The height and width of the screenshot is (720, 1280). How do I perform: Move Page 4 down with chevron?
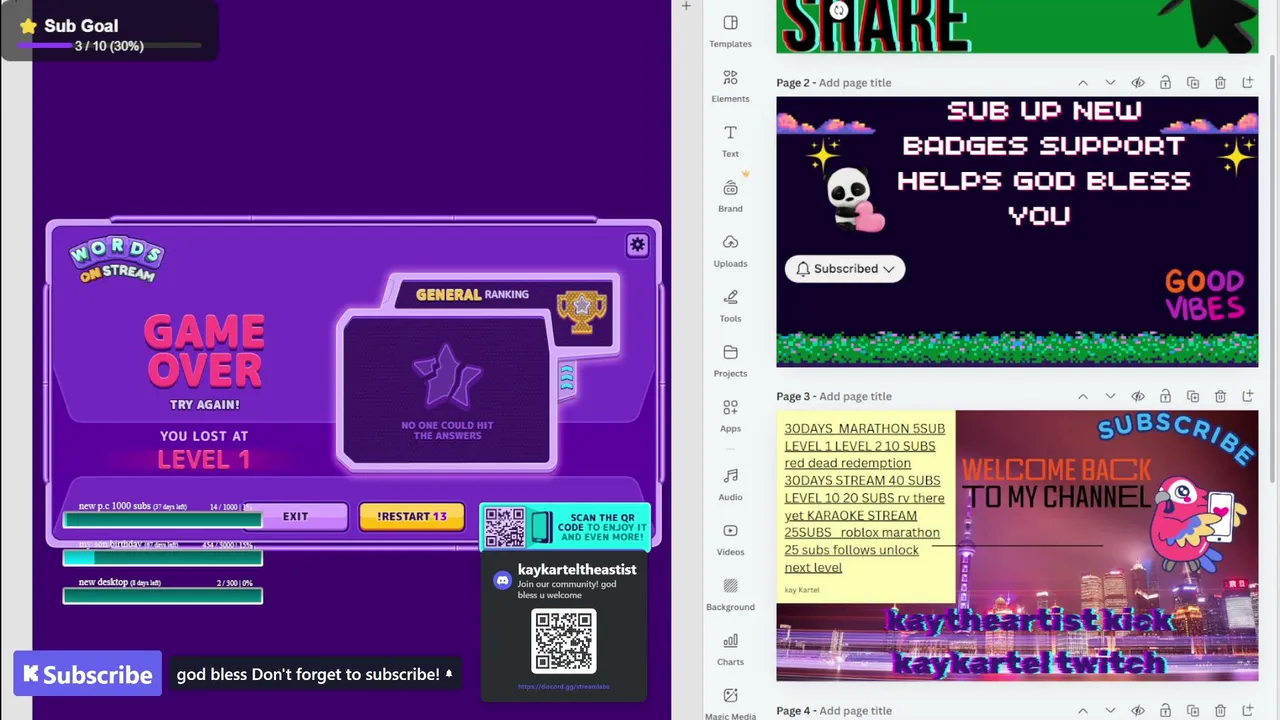point(1110,711)
